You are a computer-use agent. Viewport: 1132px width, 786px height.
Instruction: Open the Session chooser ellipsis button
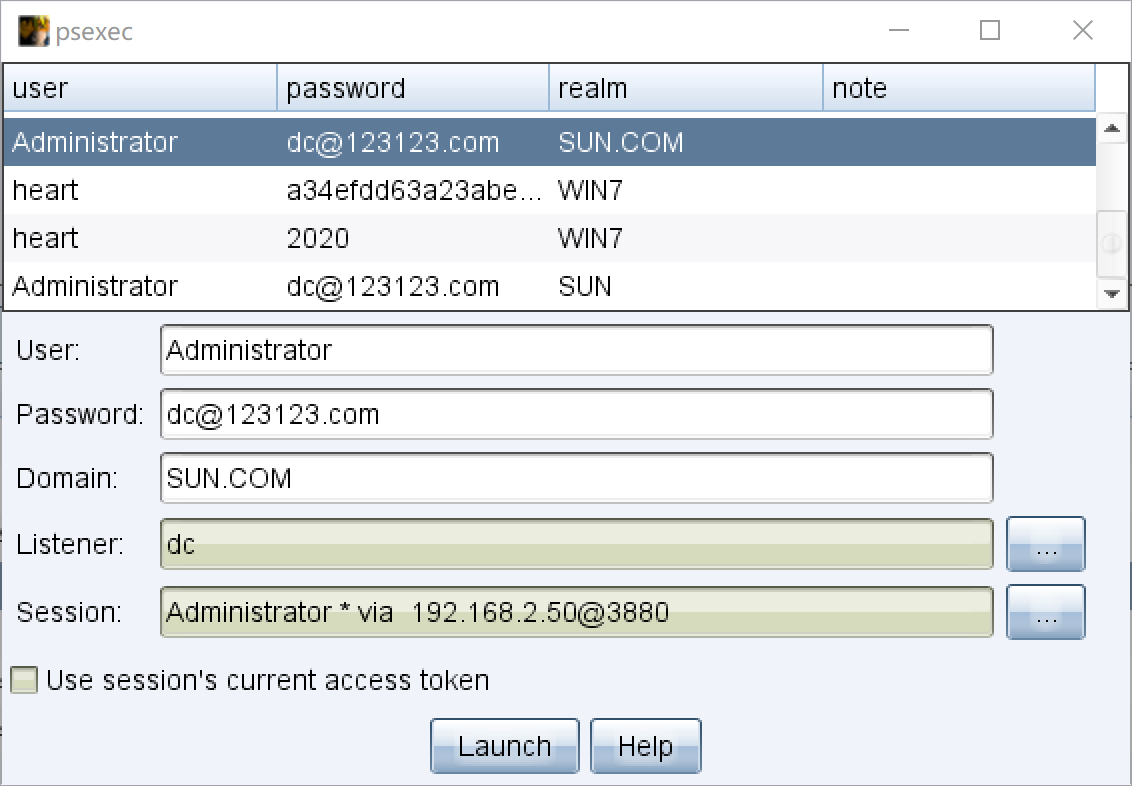coord(1045,612)
